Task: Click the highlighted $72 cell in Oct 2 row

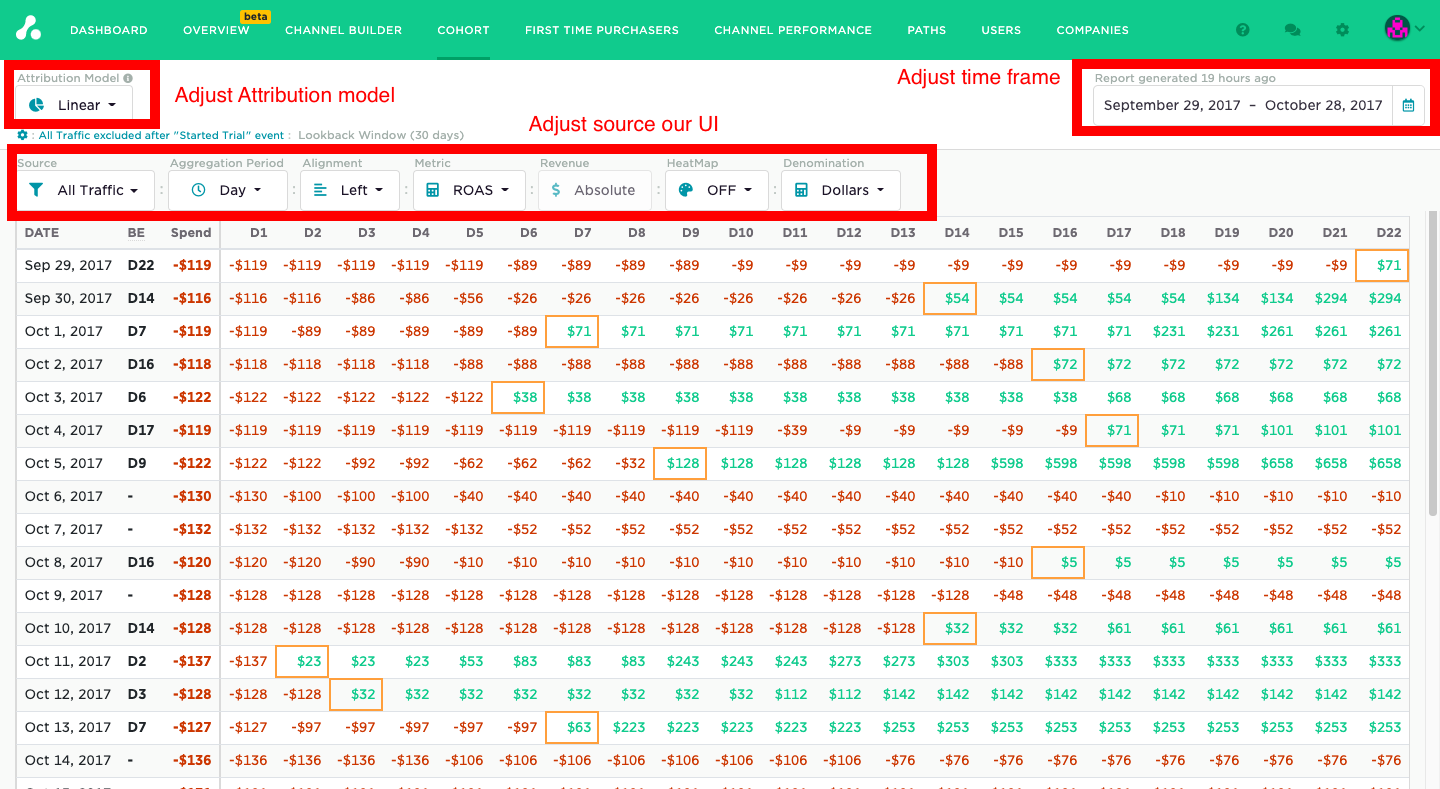Action: [1058, 364]
